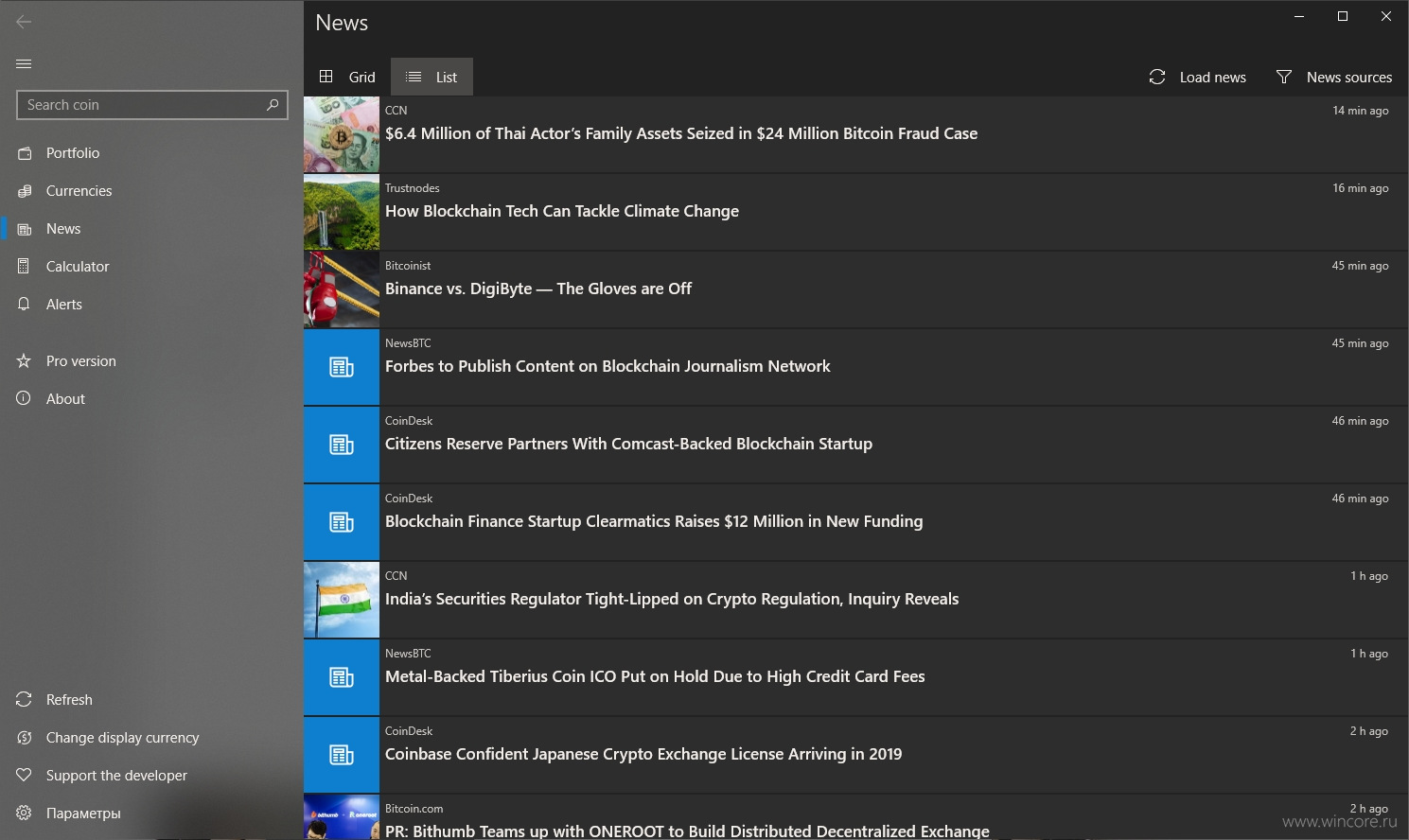Open "Citizens Reserve Partners With Comcast-Backed" headline
The height and width of the screenshot is (840, 1409).
(628, 444)
